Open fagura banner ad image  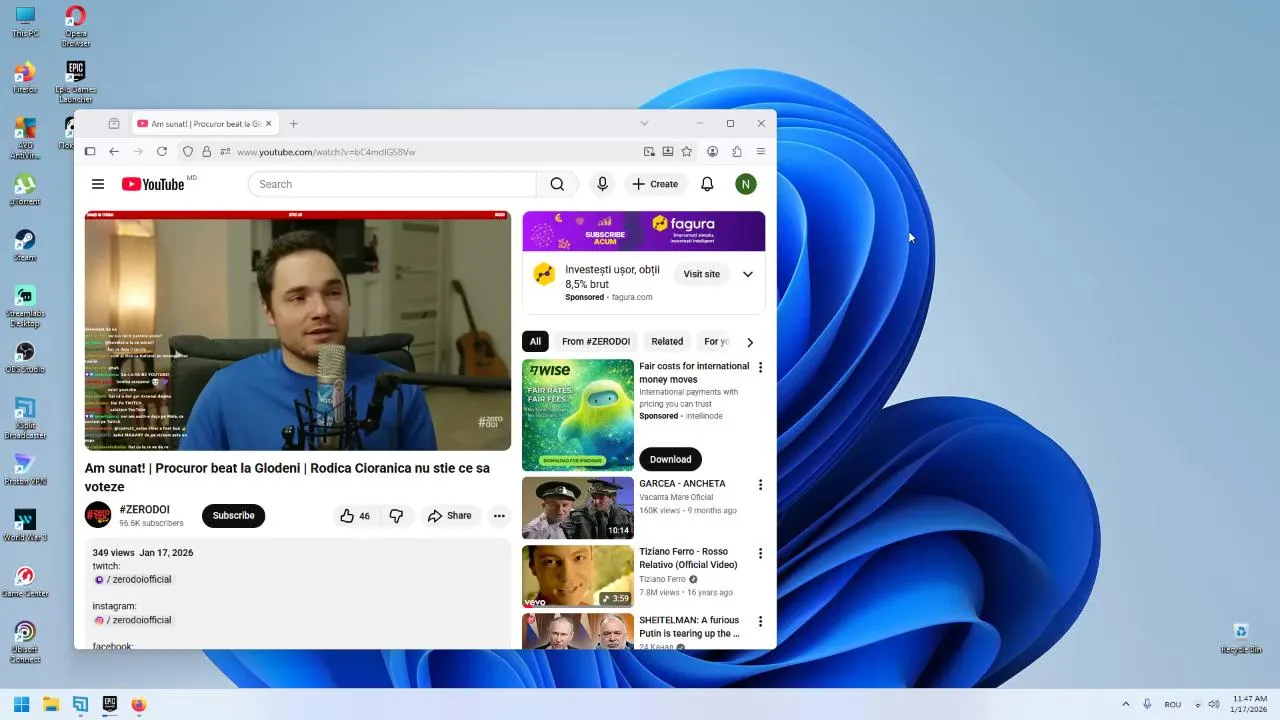pos(644,231)
